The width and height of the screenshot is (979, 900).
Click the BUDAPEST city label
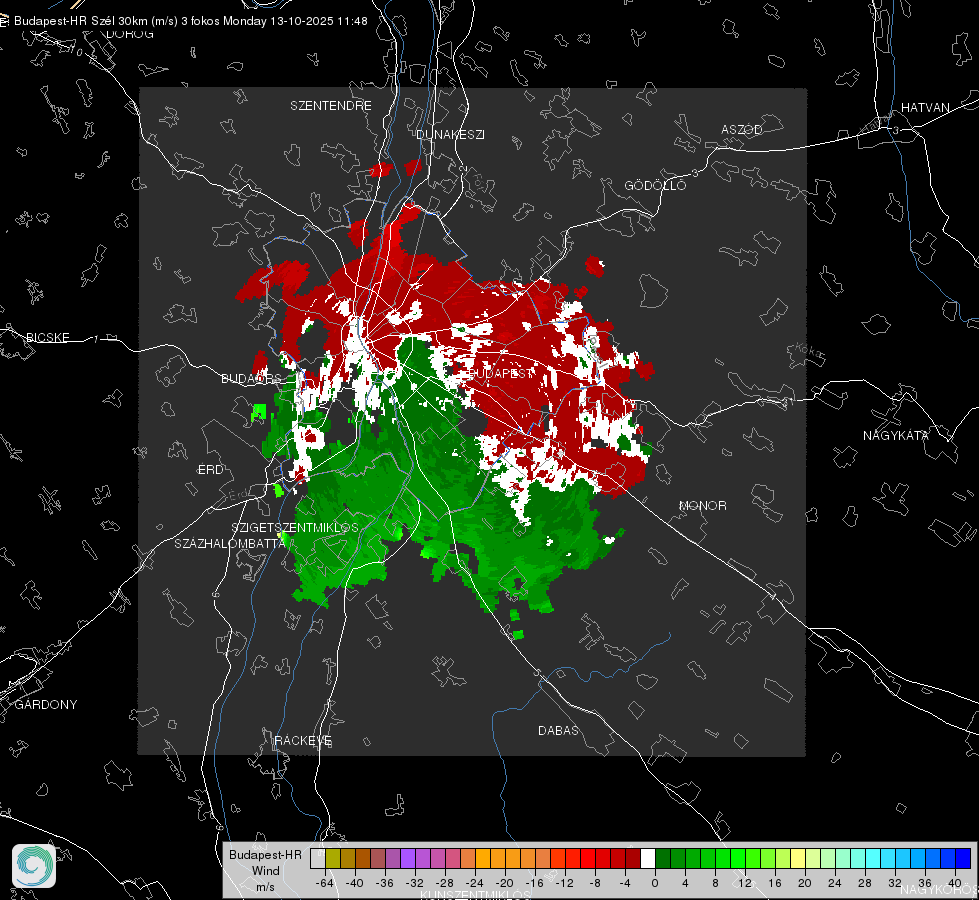(500, 373)
